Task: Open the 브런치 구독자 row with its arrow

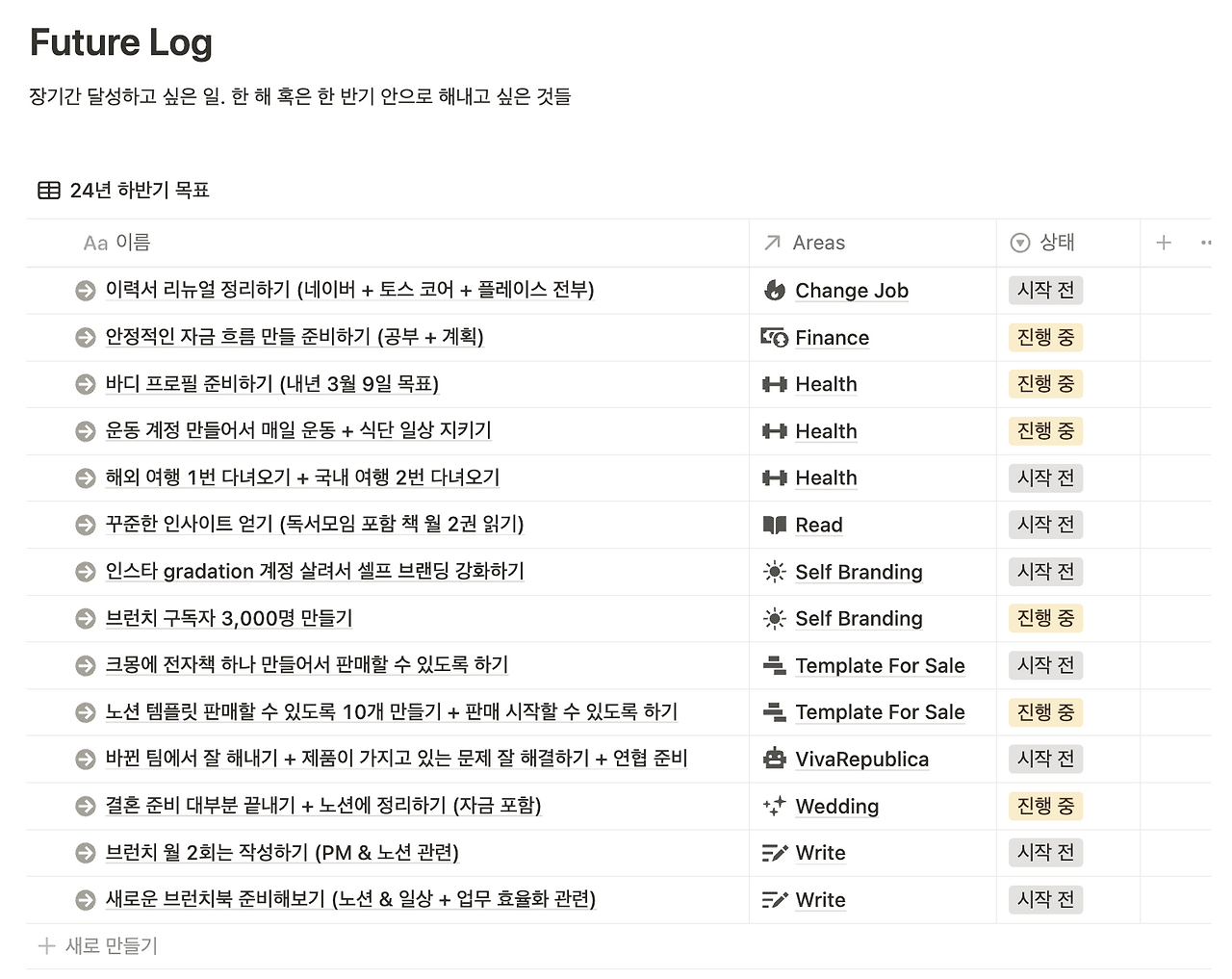Action: (x=84, y=618)
